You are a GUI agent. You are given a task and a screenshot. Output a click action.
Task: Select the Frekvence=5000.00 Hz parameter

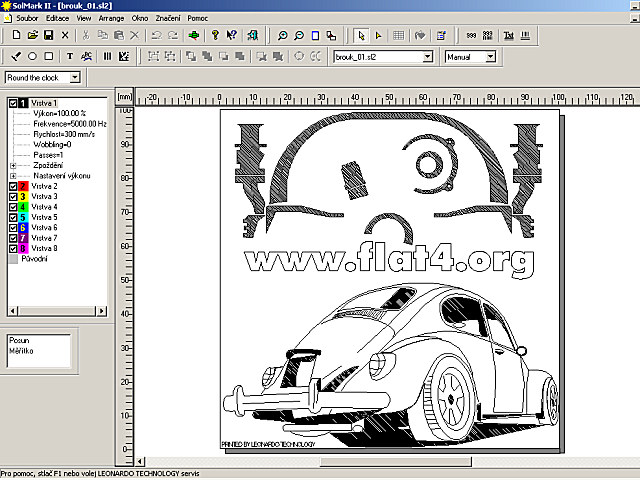pos(70,124)
